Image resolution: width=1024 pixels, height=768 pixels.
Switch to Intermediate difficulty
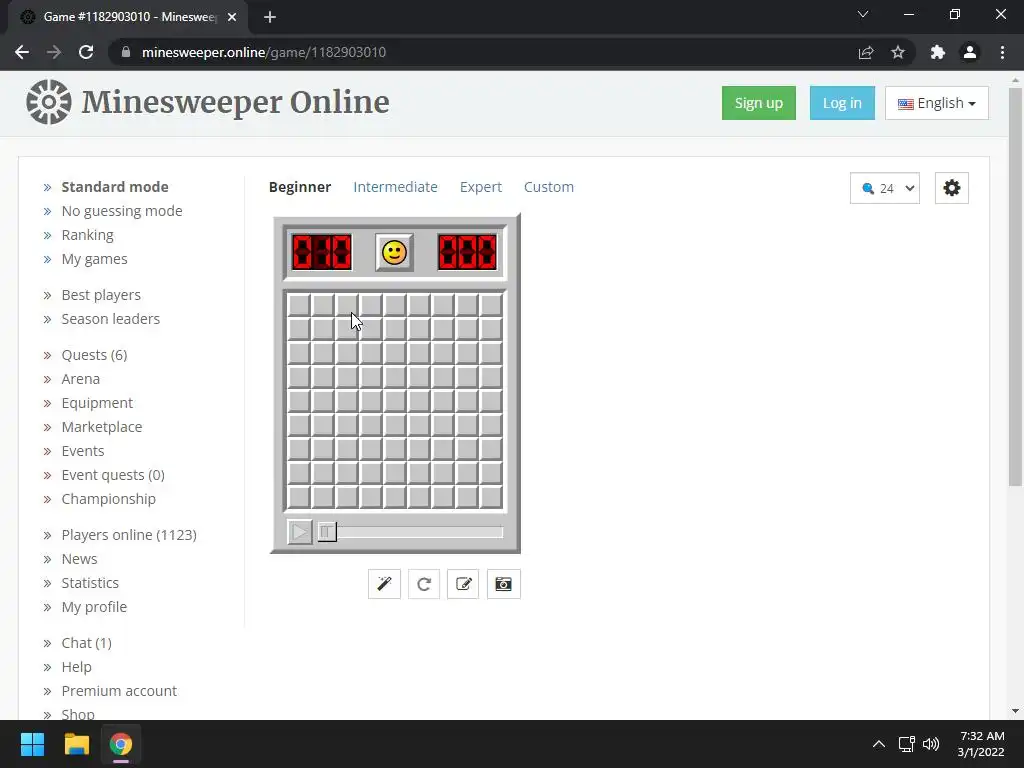point(395,187)
